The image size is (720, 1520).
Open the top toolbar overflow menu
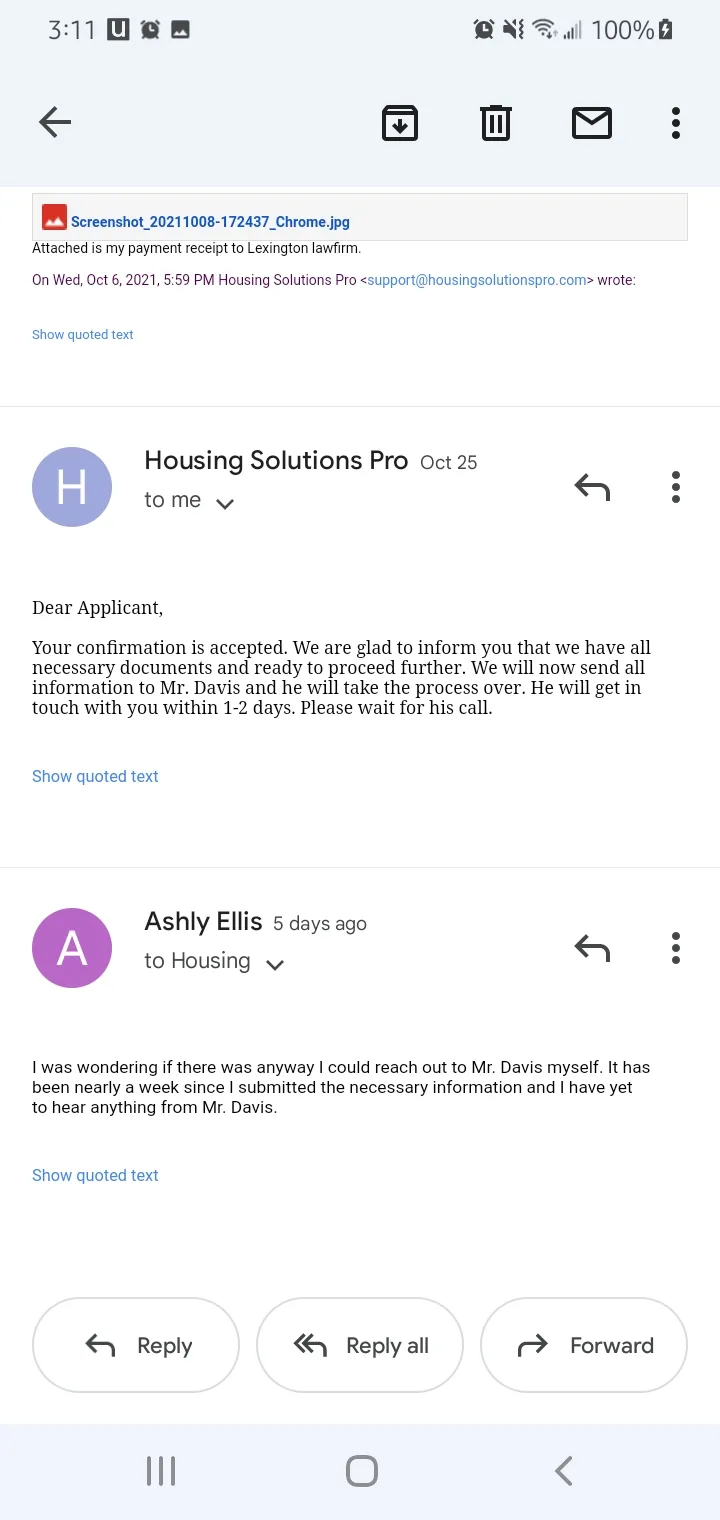(676, 123)
